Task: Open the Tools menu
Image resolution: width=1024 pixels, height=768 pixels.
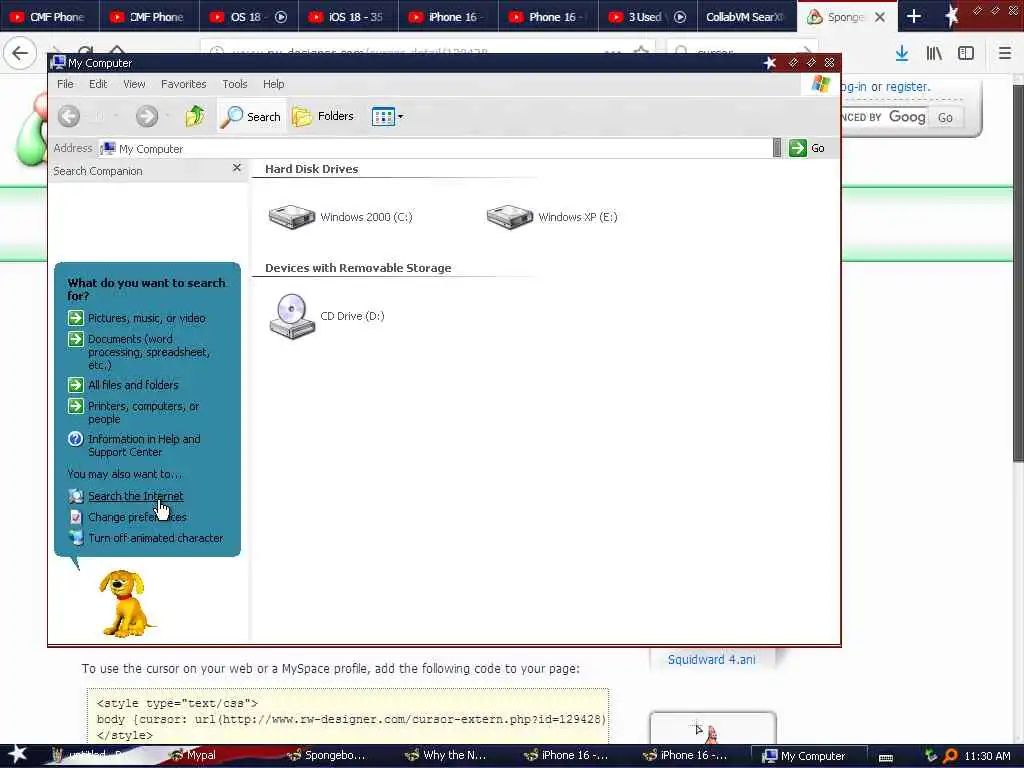Action: (234, 84)
